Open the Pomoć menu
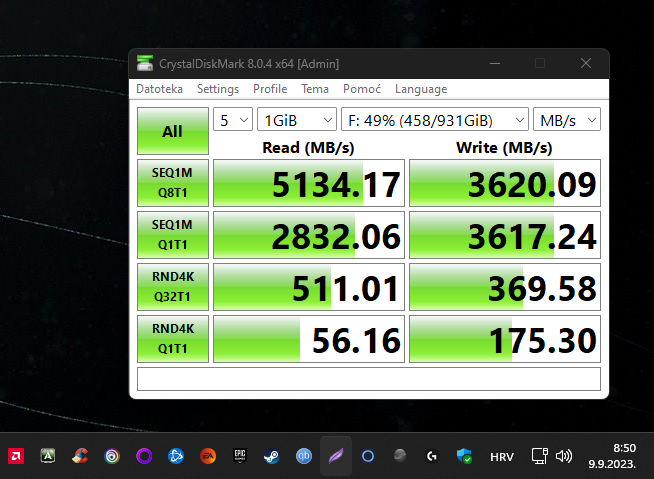This screenshot has height=479, width=654. (x=362, y=89)
